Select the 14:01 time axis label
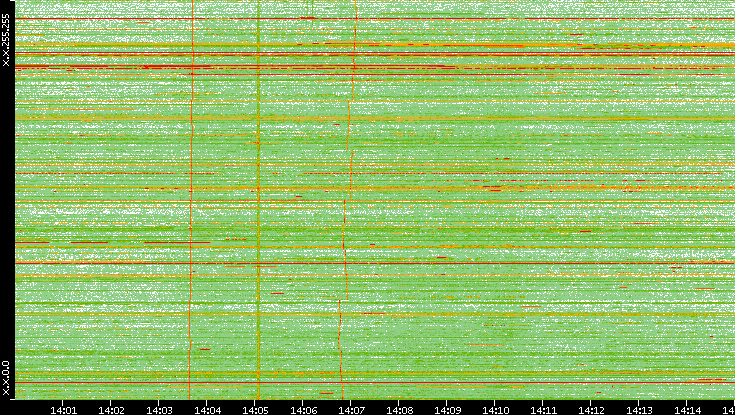The image size is (735, 415). [63, 410]
